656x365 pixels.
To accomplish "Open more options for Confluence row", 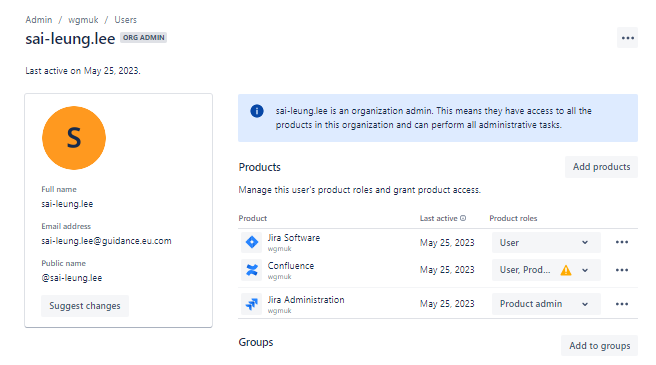I will [622, 270].
